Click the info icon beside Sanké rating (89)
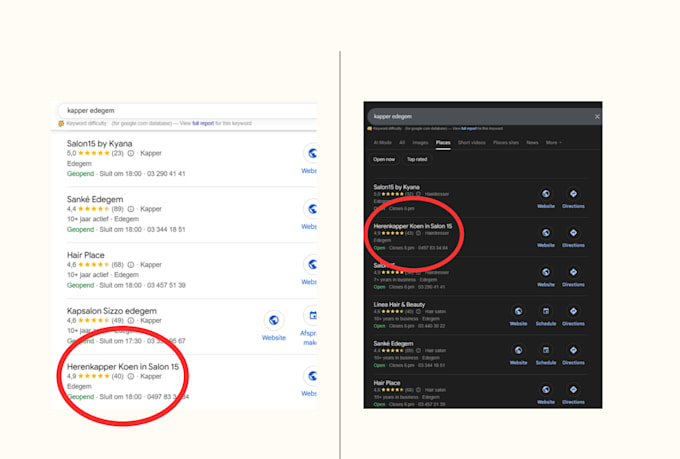 point(131,209)
